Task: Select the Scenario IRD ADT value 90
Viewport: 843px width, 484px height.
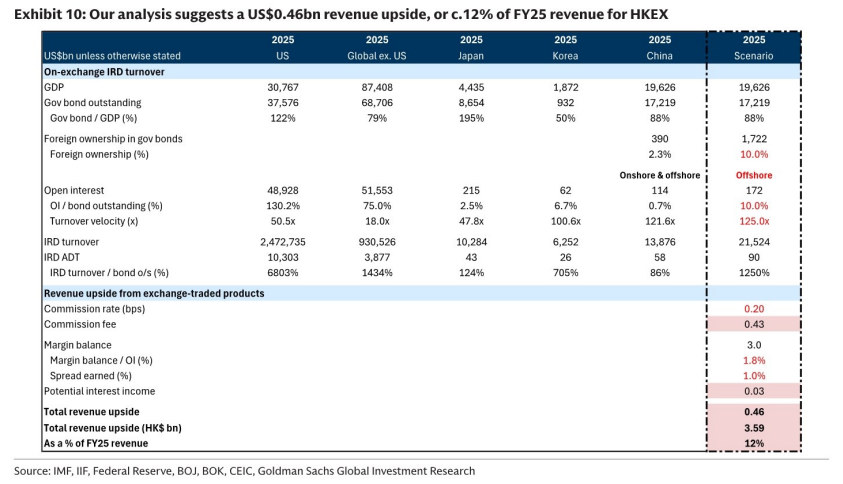Action: (754, 258)
